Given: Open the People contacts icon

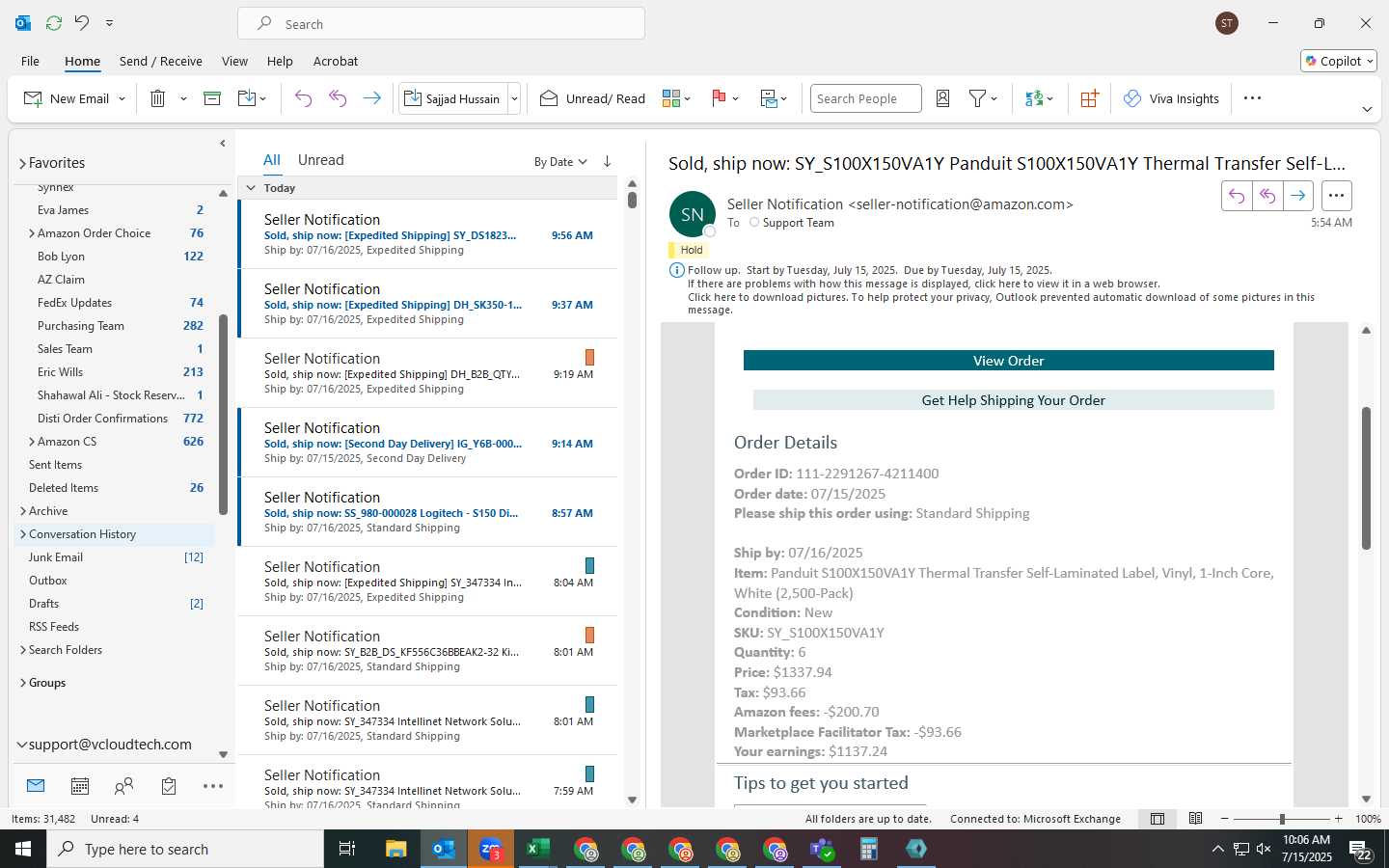Looking at the screenshot, I should point(123,786).
